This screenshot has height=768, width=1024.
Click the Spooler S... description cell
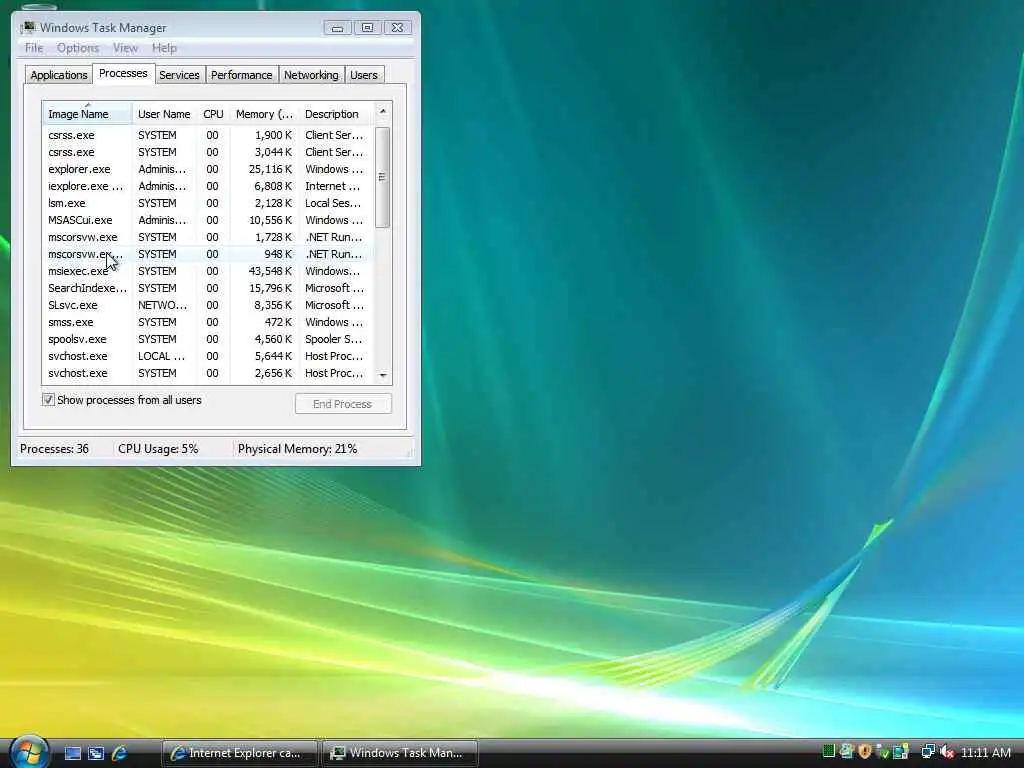(x=333, y=339)
